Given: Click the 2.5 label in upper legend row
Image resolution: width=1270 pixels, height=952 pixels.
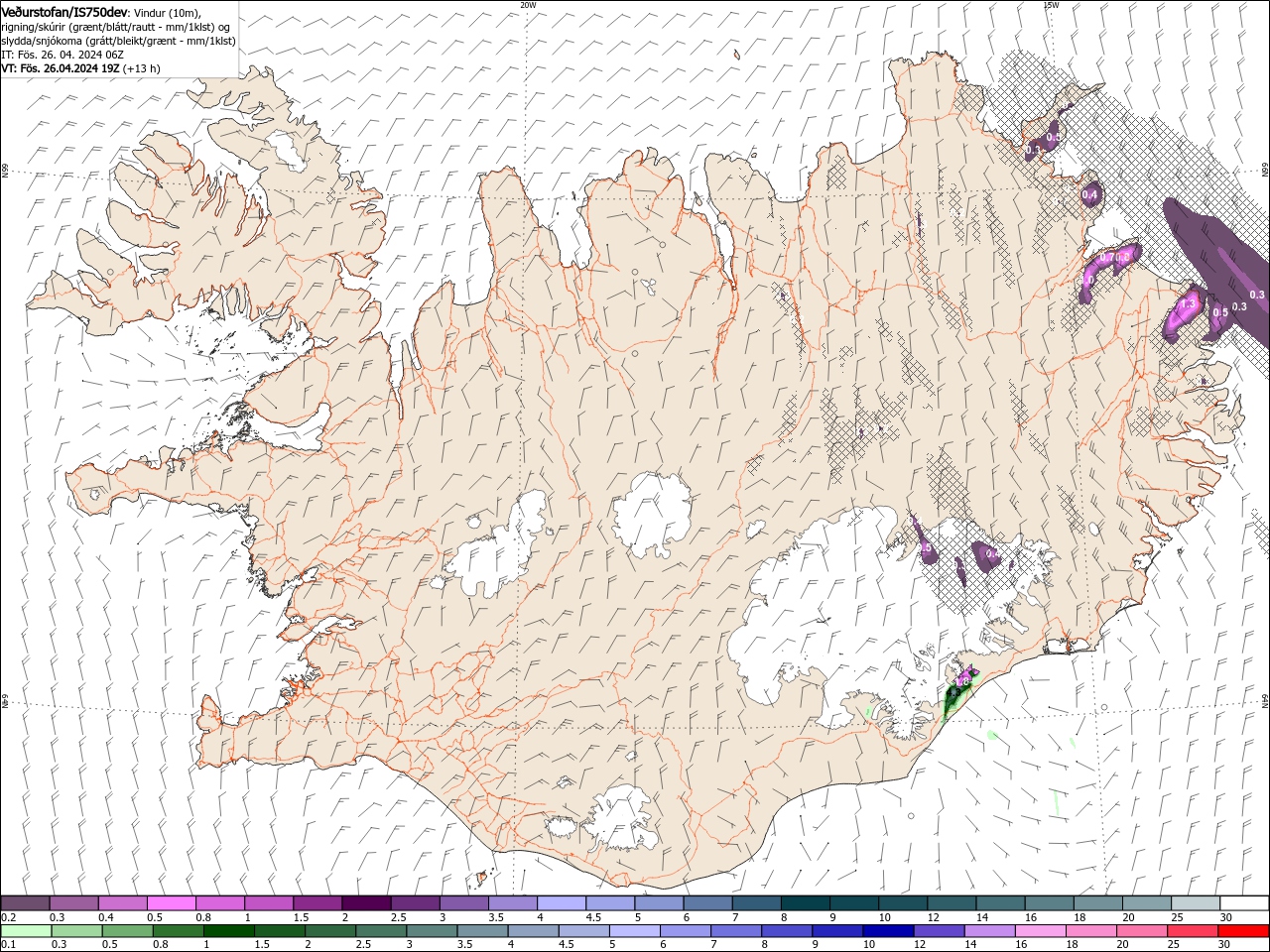Looking at the screenshot, I should point(398,917).
